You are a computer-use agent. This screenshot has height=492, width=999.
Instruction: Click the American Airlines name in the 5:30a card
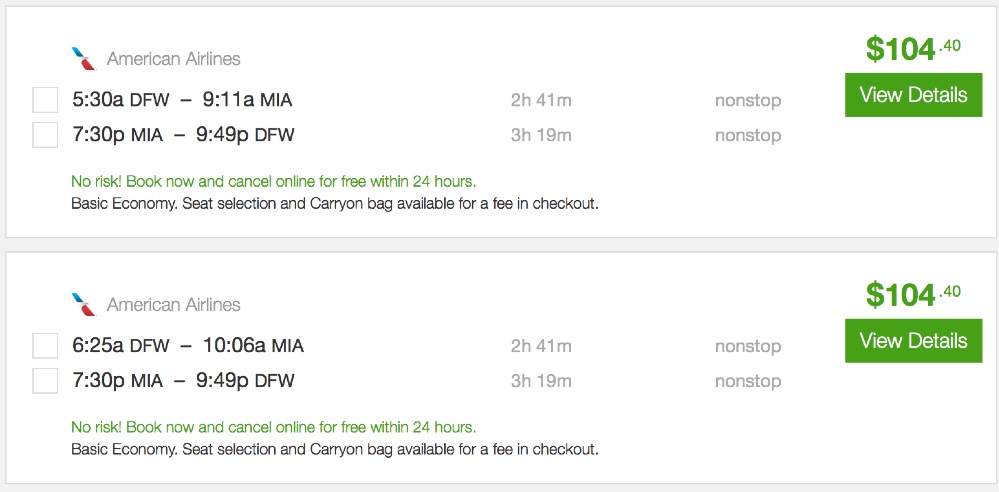pos(174,59)
